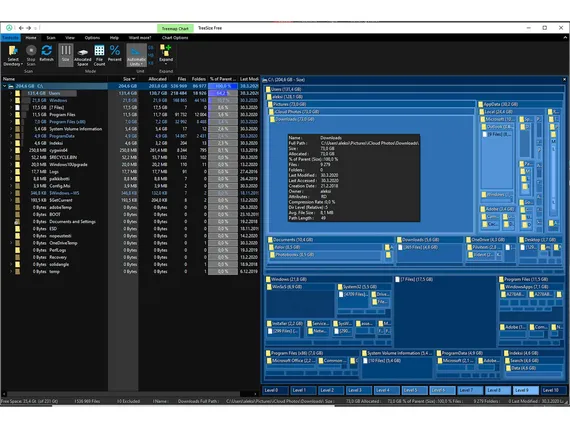Click the Program Files (x86) folder icon in treemap

pos(268,353)
